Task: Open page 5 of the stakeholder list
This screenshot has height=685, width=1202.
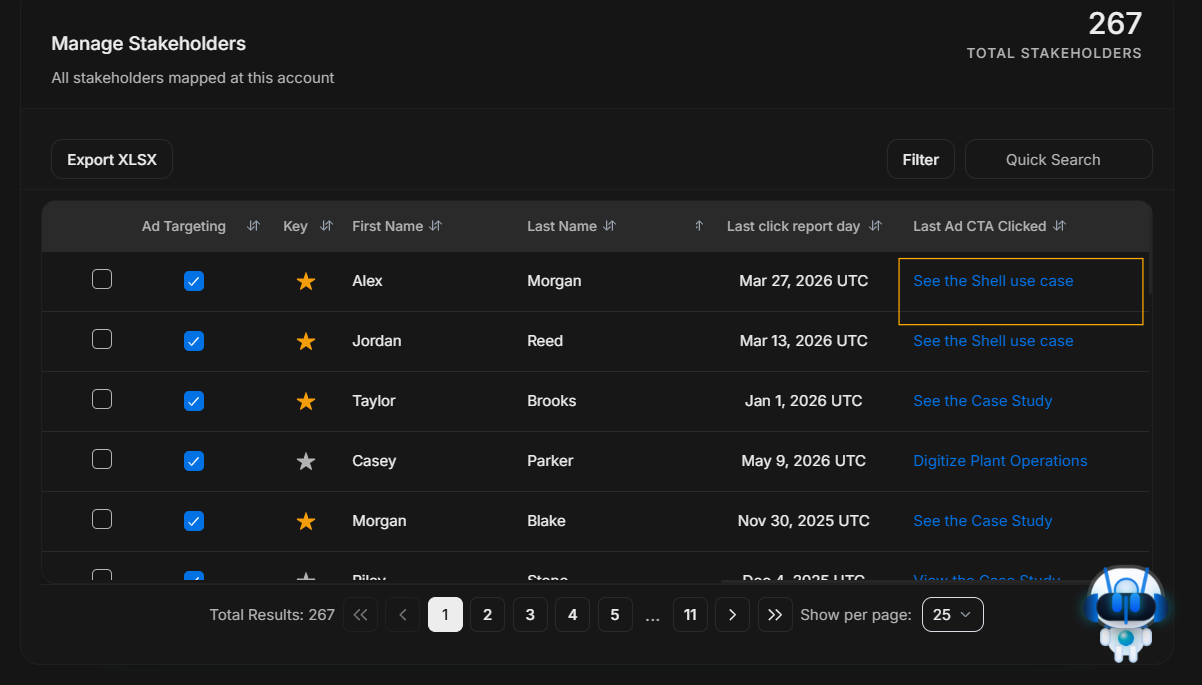Action: [x=615, y=615]
